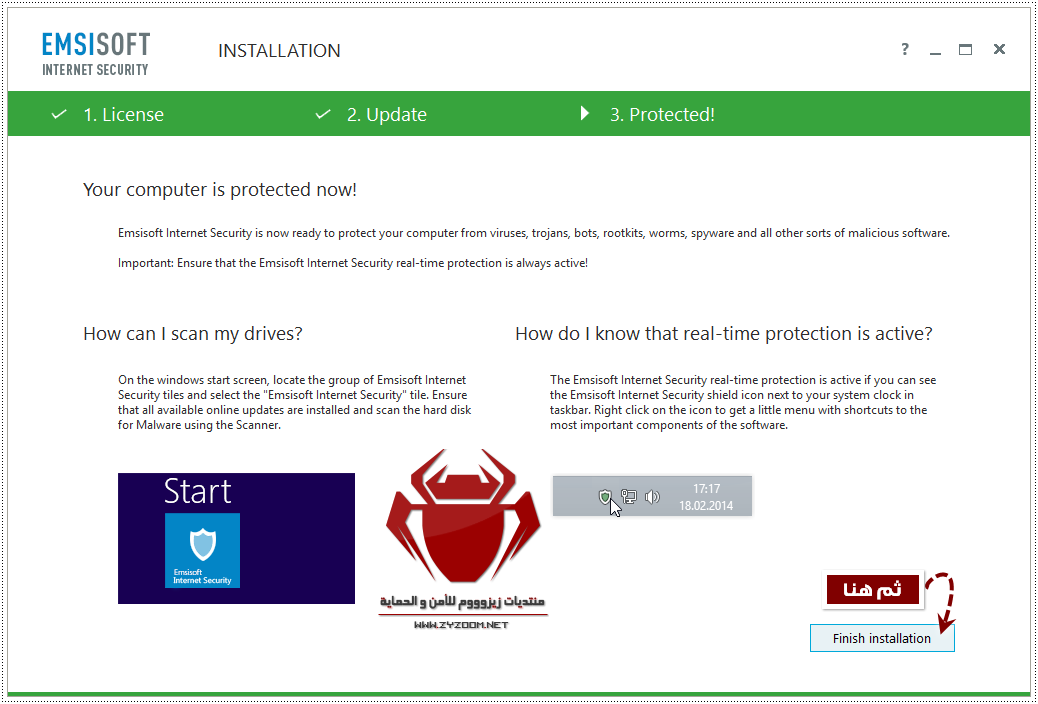Click the paragraph beginning 'On the windows start screen'

pyautogui.click(x=295, y=402)
